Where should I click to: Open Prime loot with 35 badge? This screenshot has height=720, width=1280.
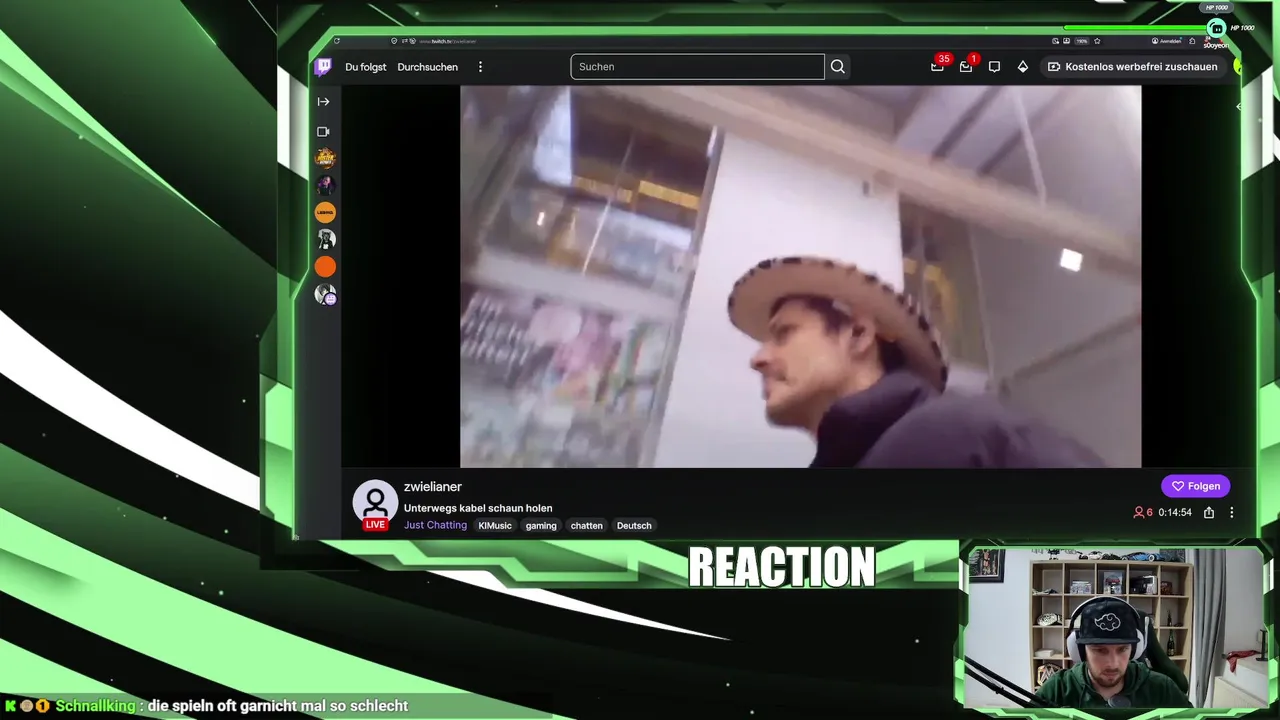pyautogui.click(x=937, y=66)
